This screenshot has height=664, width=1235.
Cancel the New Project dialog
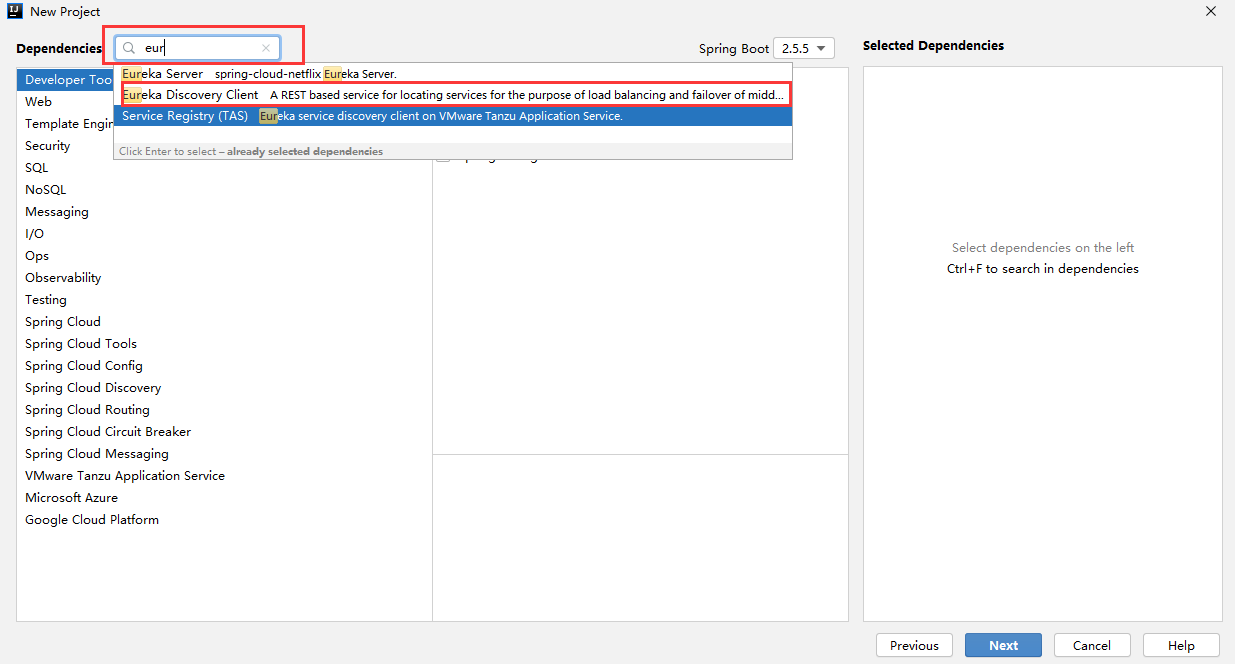tap(1092, 645)
